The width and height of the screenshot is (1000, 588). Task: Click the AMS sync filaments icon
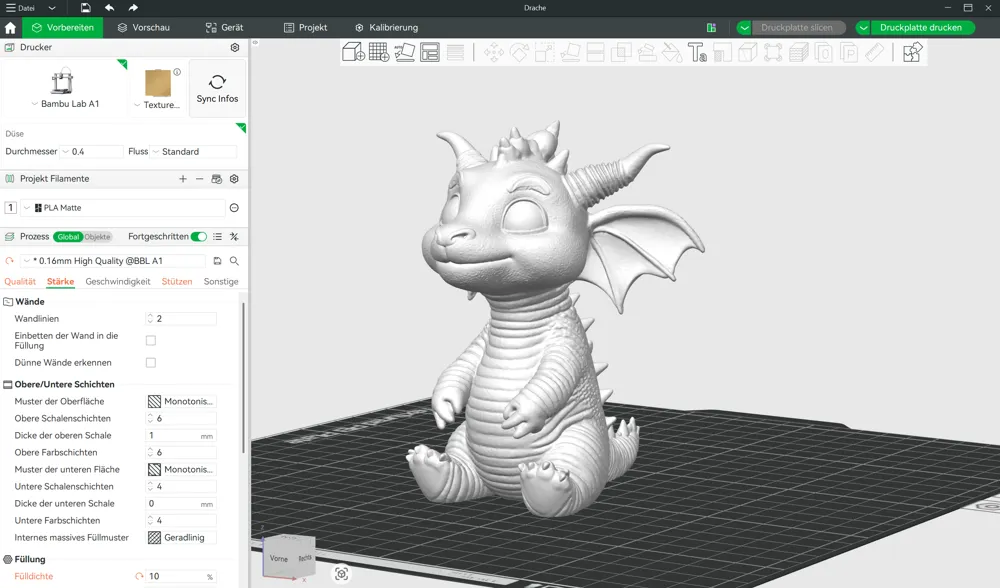click(x=217, y=179)
